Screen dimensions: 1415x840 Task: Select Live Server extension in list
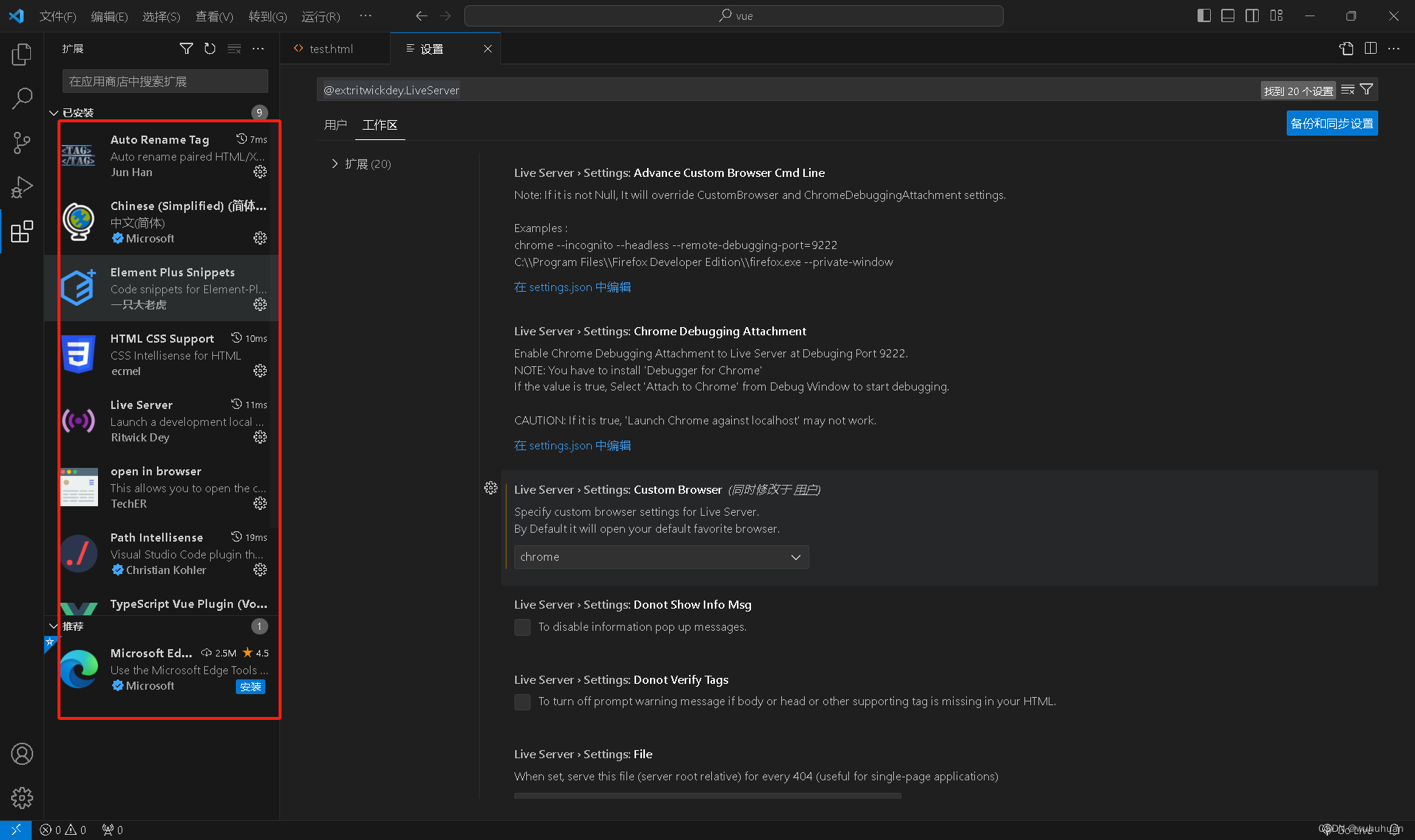[x=162, y=421]
